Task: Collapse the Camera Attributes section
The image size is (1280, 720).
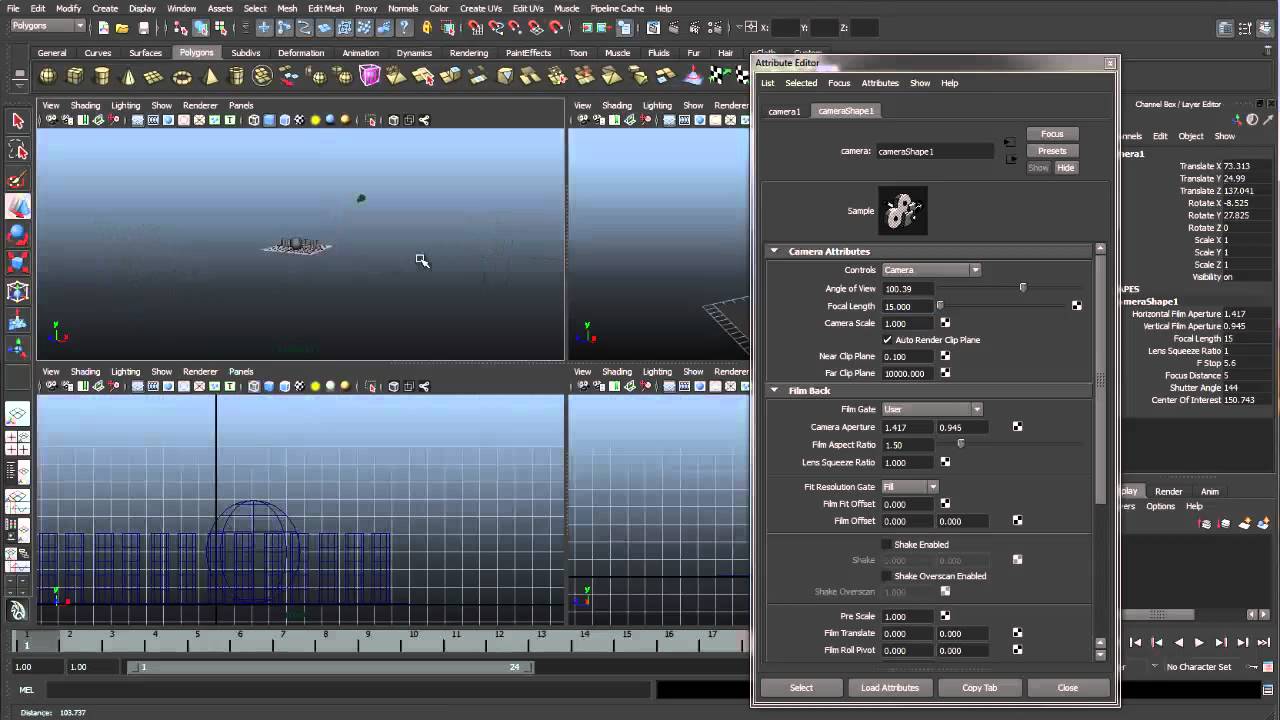Action: (x=774, y=252)
